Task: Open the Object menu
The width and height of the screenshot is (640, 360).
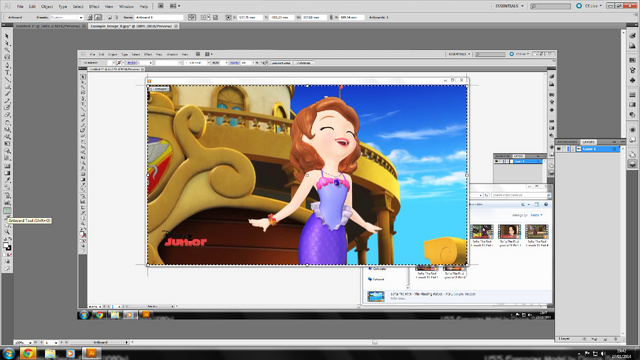Action: click(x=47, y=7)
